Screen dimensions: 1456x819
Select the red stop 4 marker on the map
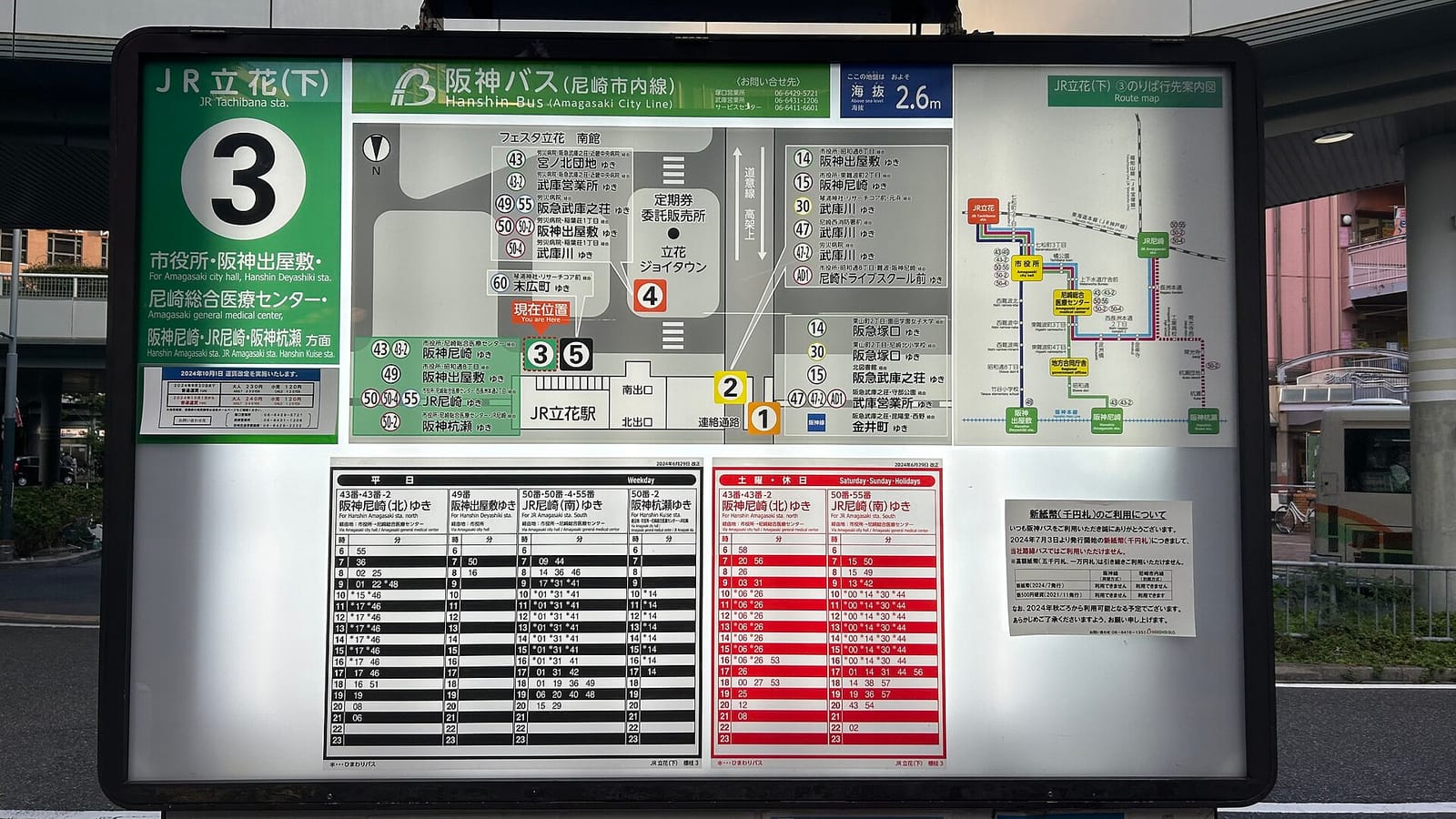tap(650, 296)
